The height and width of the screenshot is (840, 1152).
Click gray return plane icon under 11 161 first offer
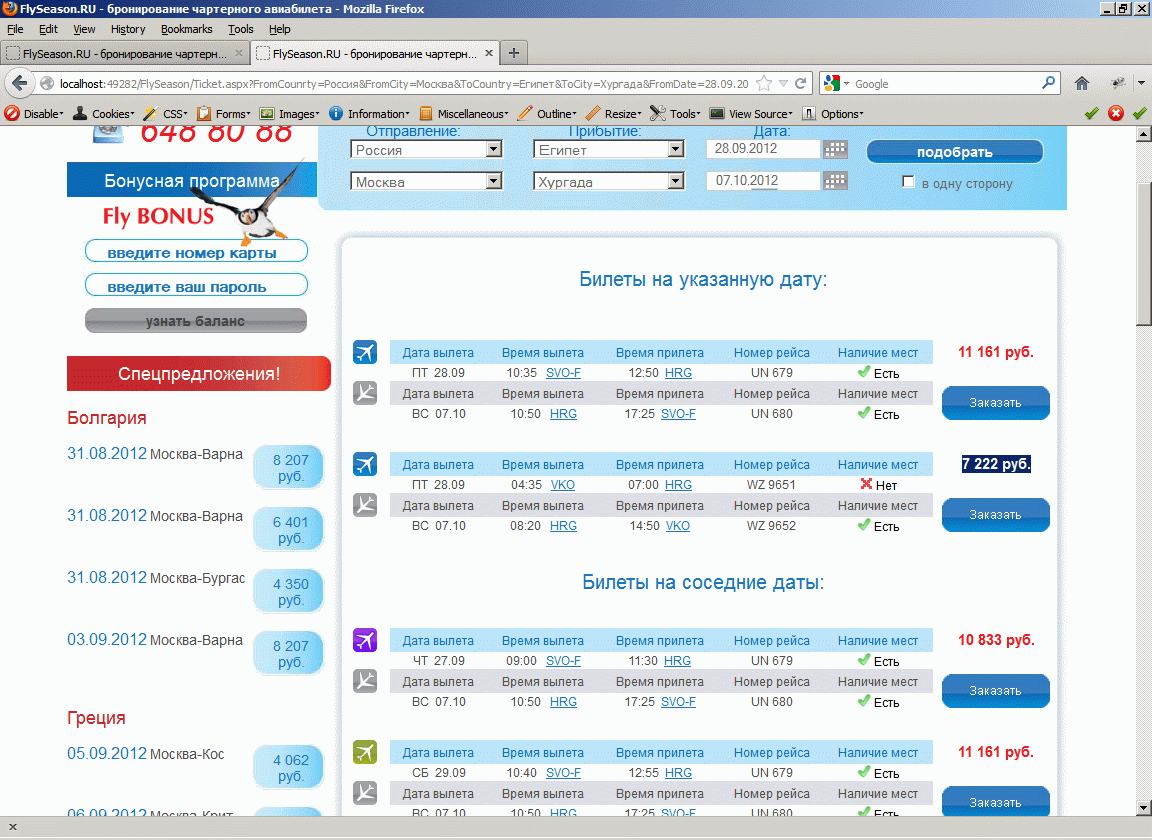(x=364, y=393)
